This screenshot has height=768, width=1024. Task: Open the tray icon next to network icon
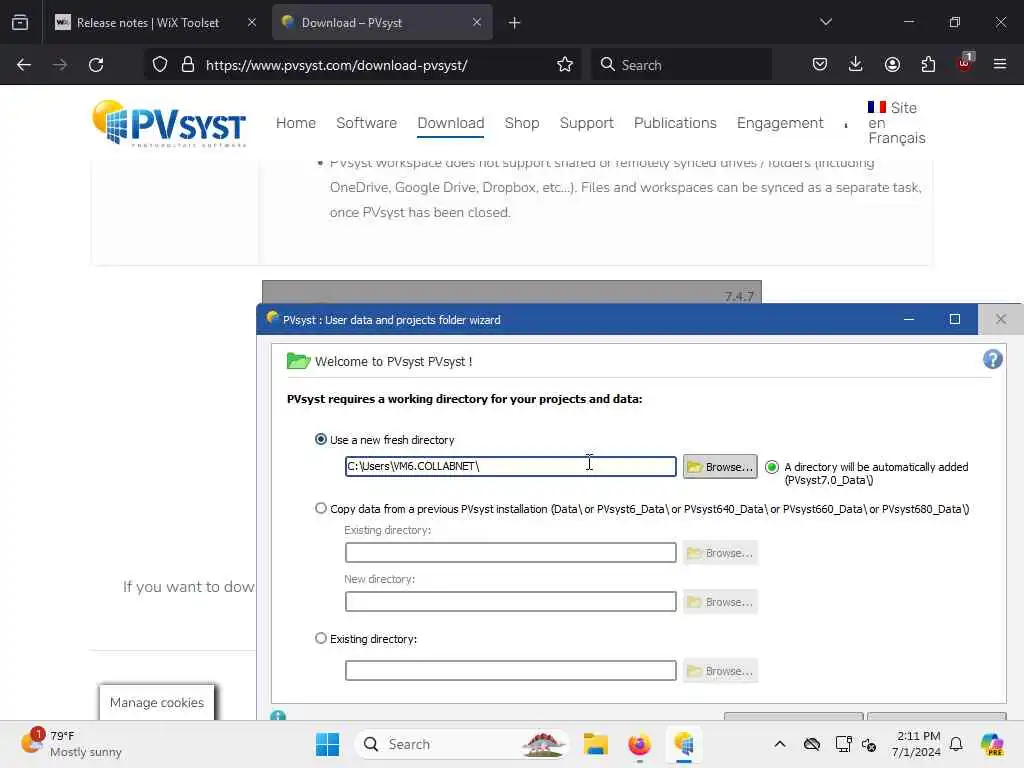coord(869,744)
